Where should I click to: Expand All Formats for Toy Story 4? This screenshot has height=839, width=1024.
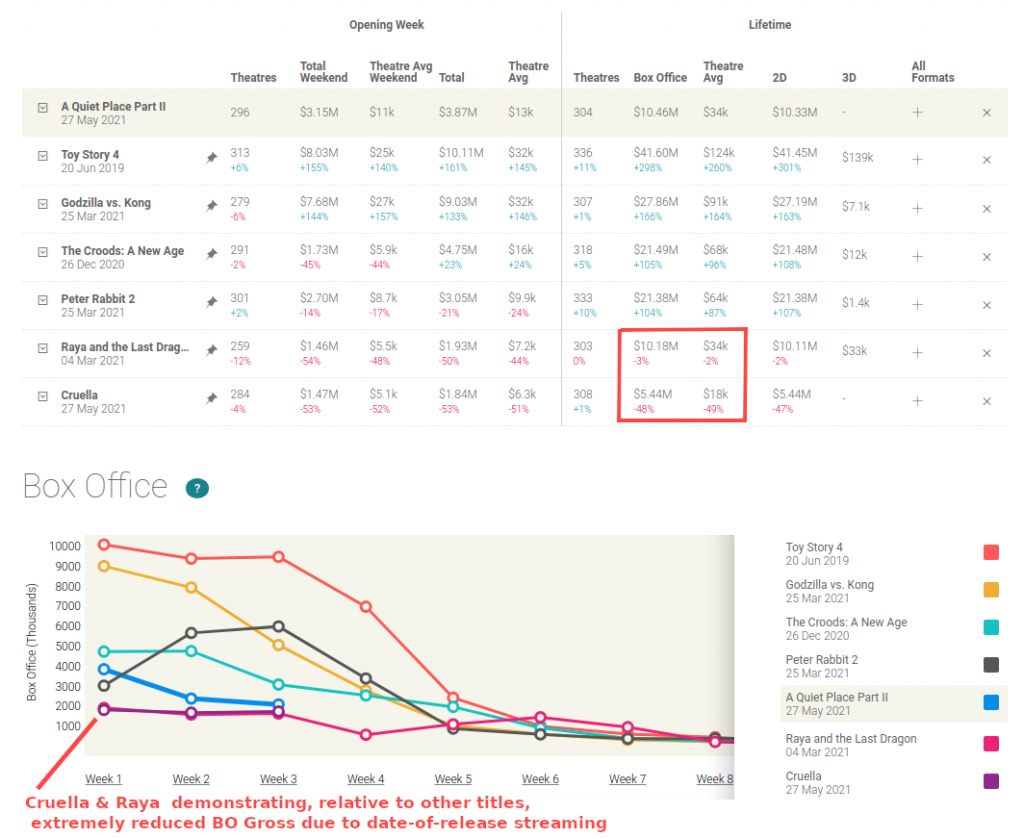pos(918,159)
